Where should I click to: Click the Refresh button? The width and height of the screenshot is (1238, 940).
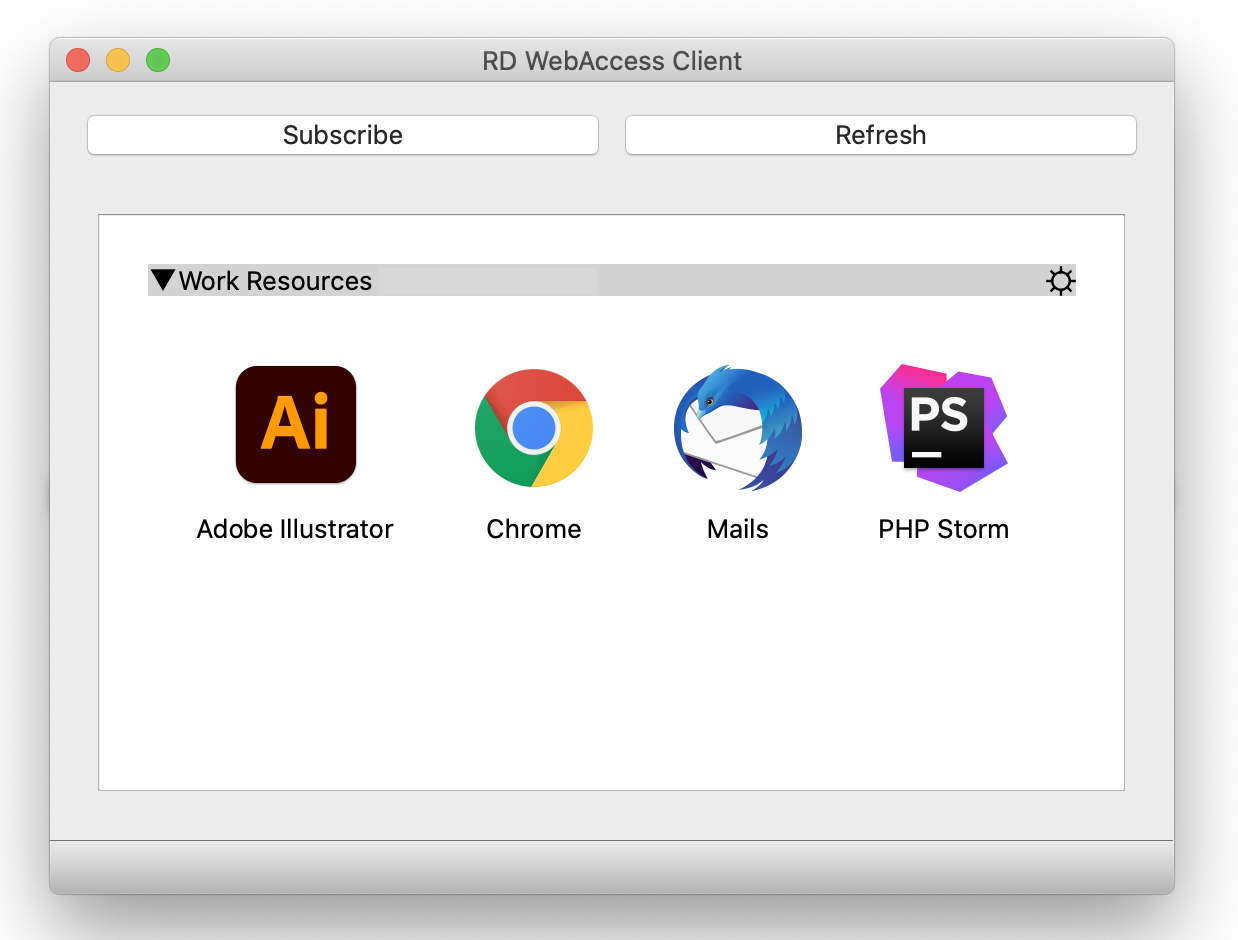point(881,135)
